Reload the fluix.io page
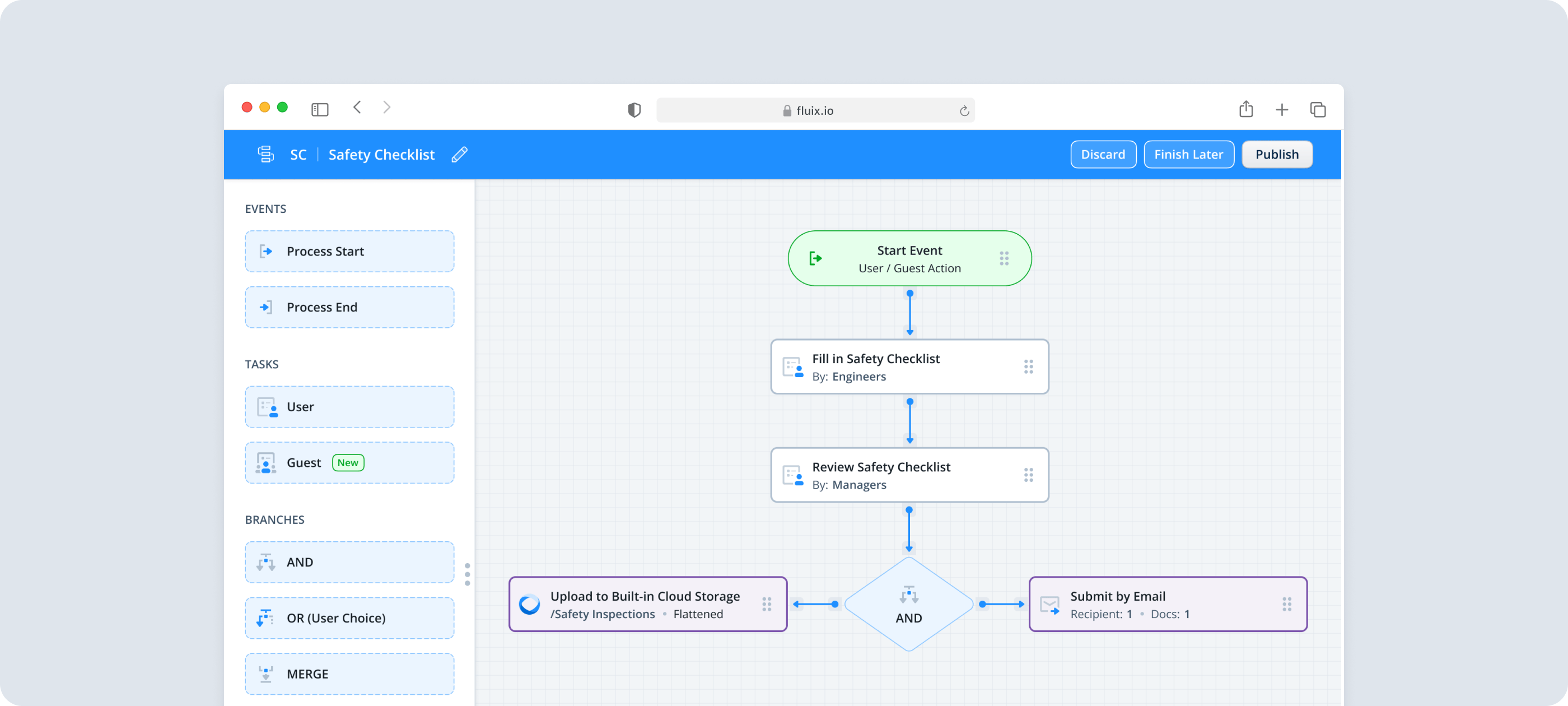This screenshot has height=706, width=1568. pos(964,111)
